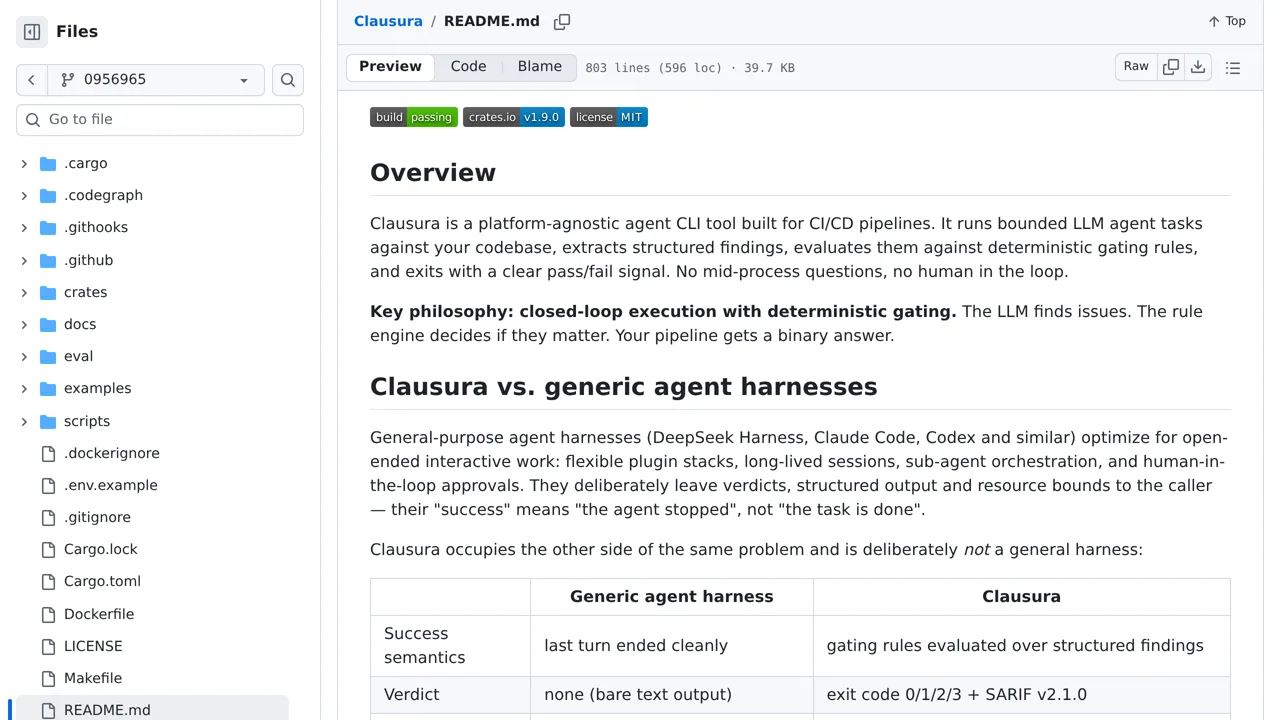This screenshot has height=720, width=1280.
Task: Switch to the Preview tab
Action: [390, 67]
